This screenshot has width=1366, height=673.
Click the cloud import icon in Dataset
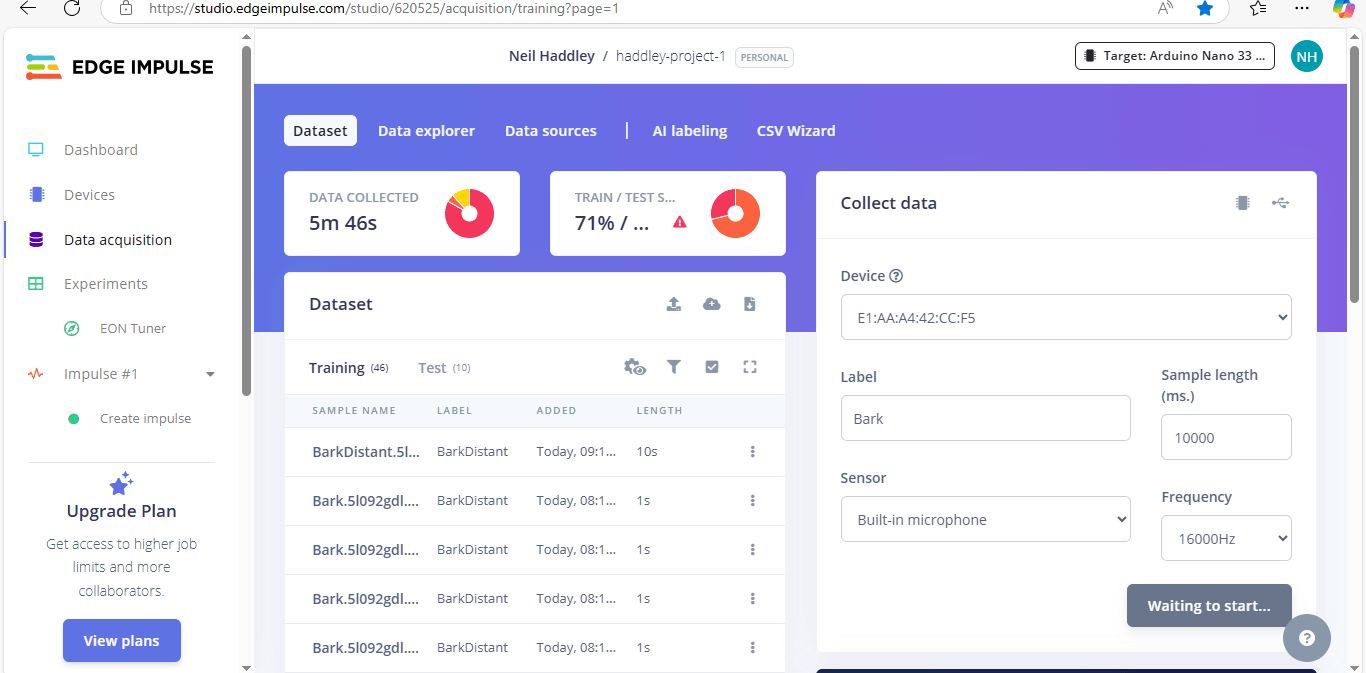coord(712,304)
